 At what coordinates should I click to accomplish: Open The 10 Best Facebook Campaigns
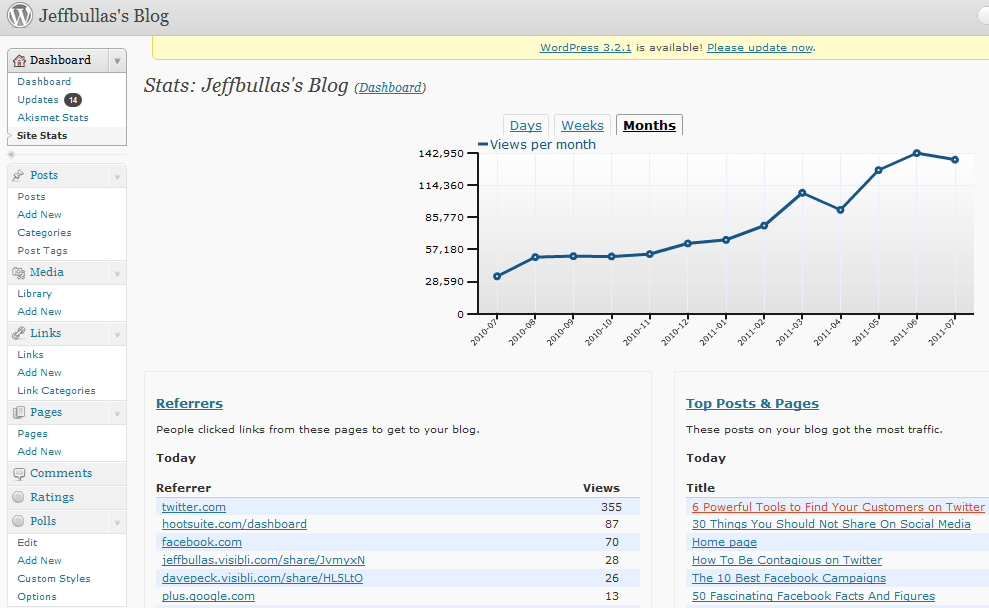click(788, 578)
